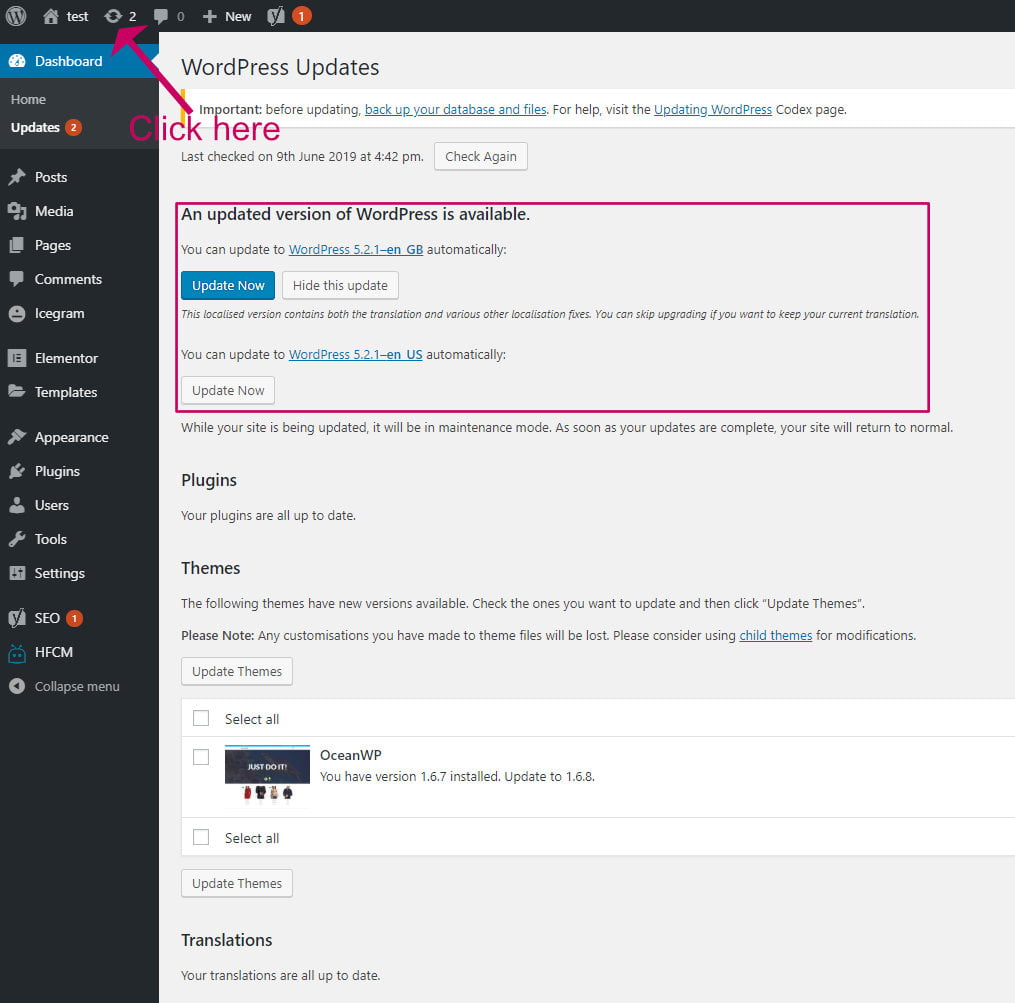Image resolution: width=1015 pixels, height=1003 pixels.
Task: Go to Home submenu item
Action: click(x=28, y=100)
